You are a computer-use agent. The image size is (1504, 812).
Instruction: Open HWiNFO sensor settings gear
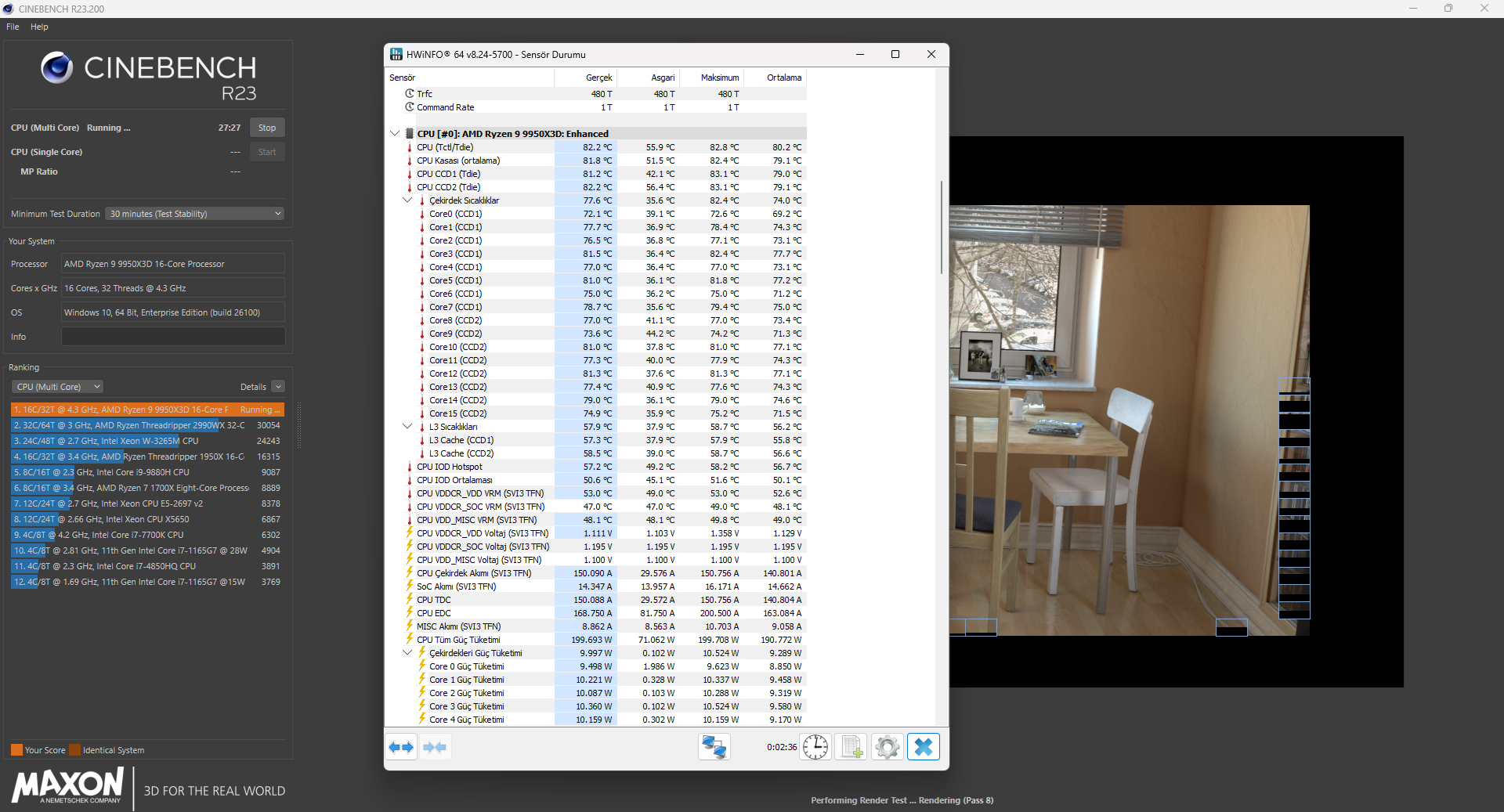point(887,747)
